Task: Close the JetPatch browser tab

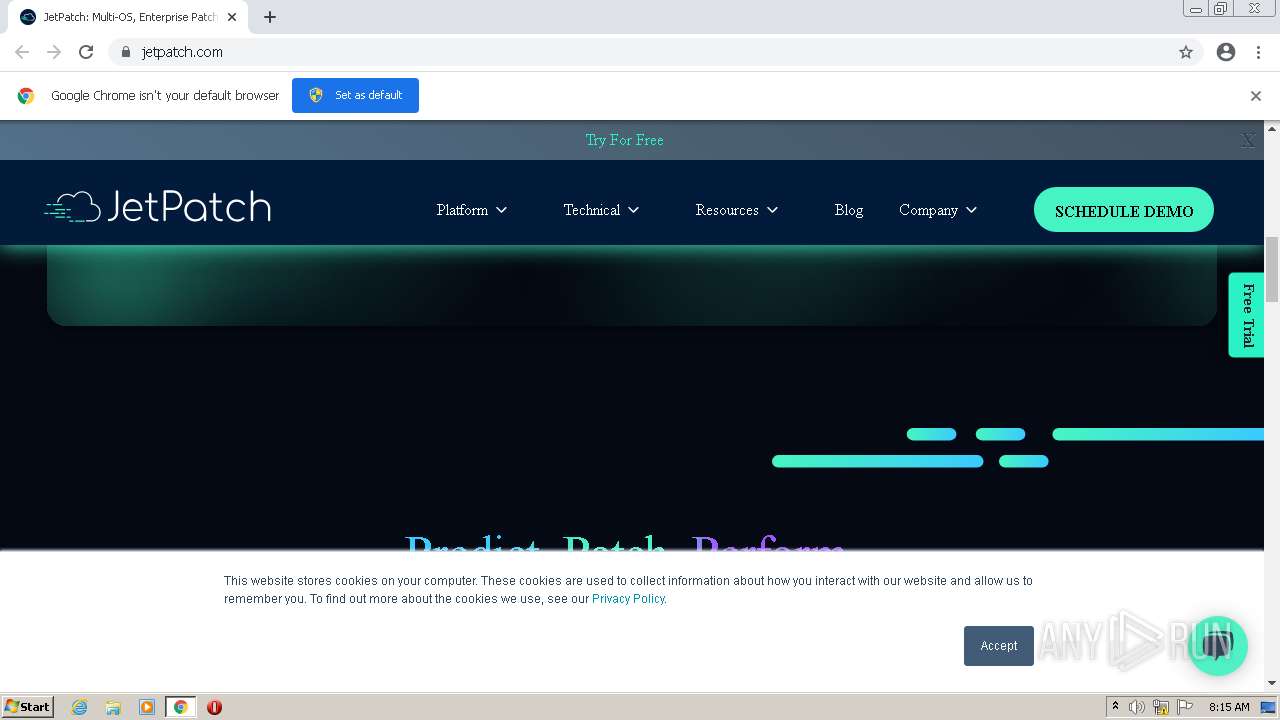Action: (x=232, y=17)
